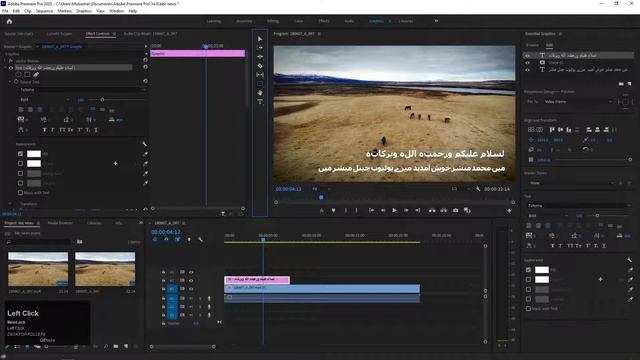Go to In point in Program monitor
This screenshot has height=360, width=640.
[371, 210]
